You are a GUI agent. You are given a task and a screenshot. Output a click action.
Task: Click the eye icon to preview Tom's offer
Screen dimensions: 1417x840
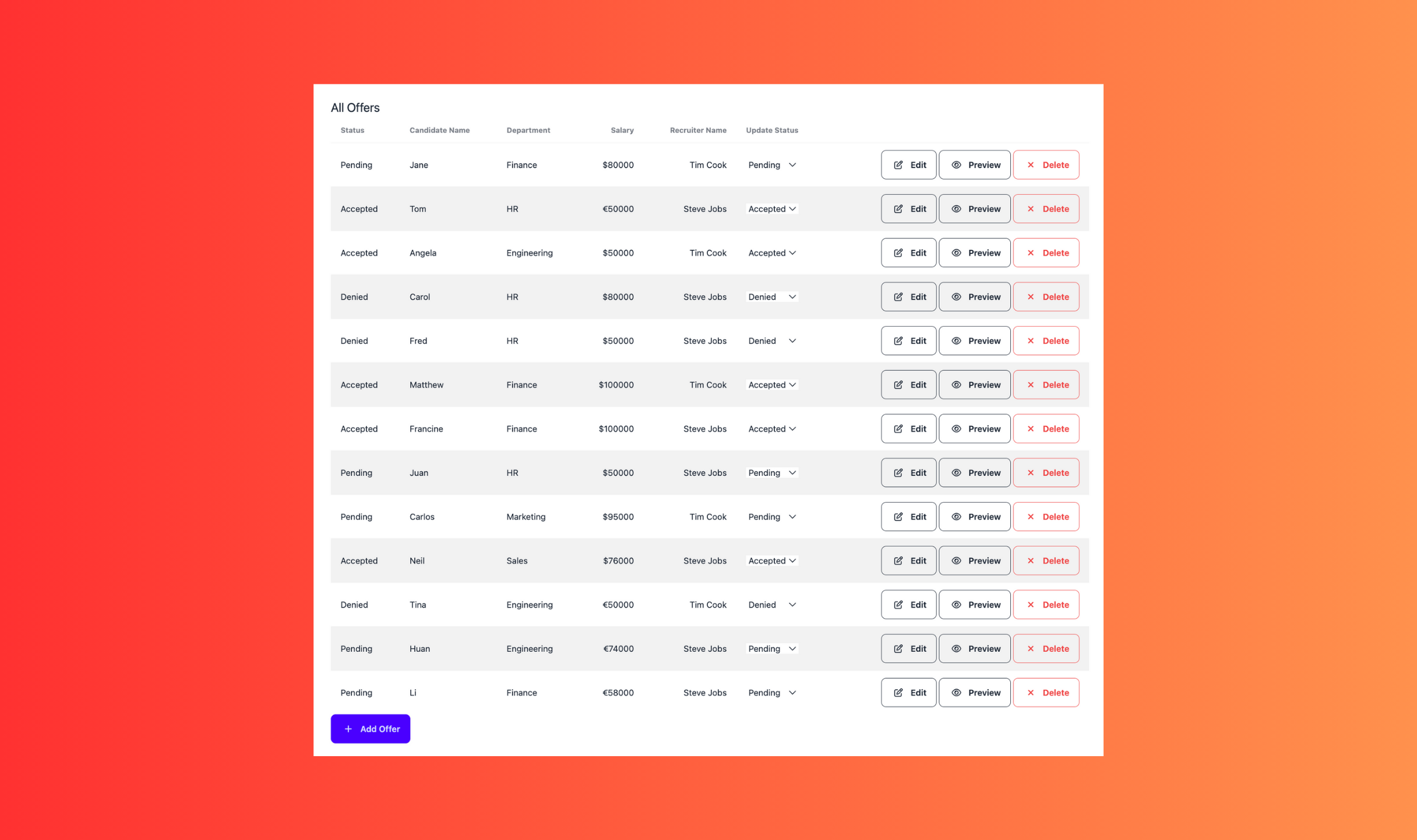(x=956, y=209)
